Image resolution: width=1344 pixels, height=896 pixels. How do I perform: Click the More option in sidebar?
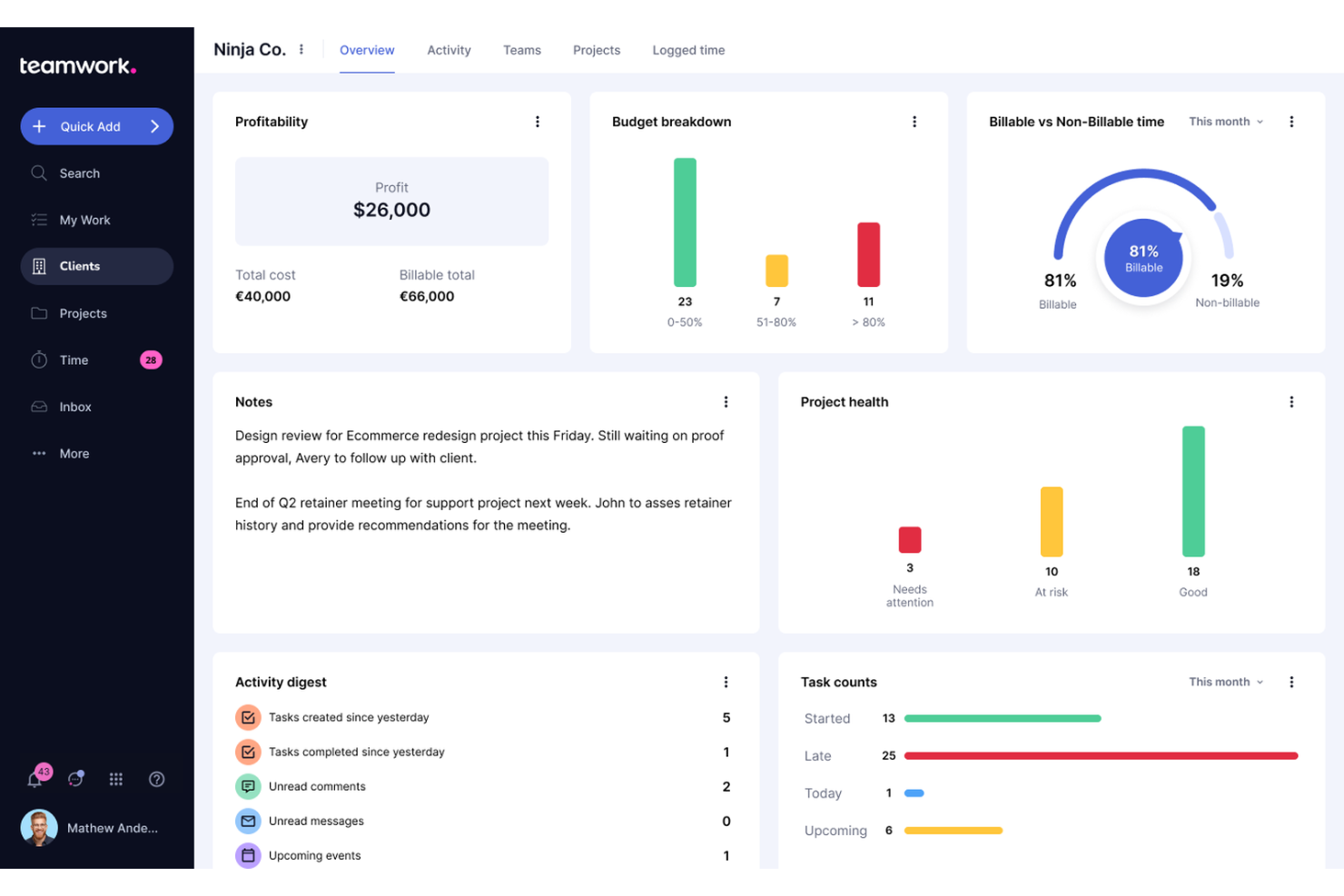pos(73,453)
